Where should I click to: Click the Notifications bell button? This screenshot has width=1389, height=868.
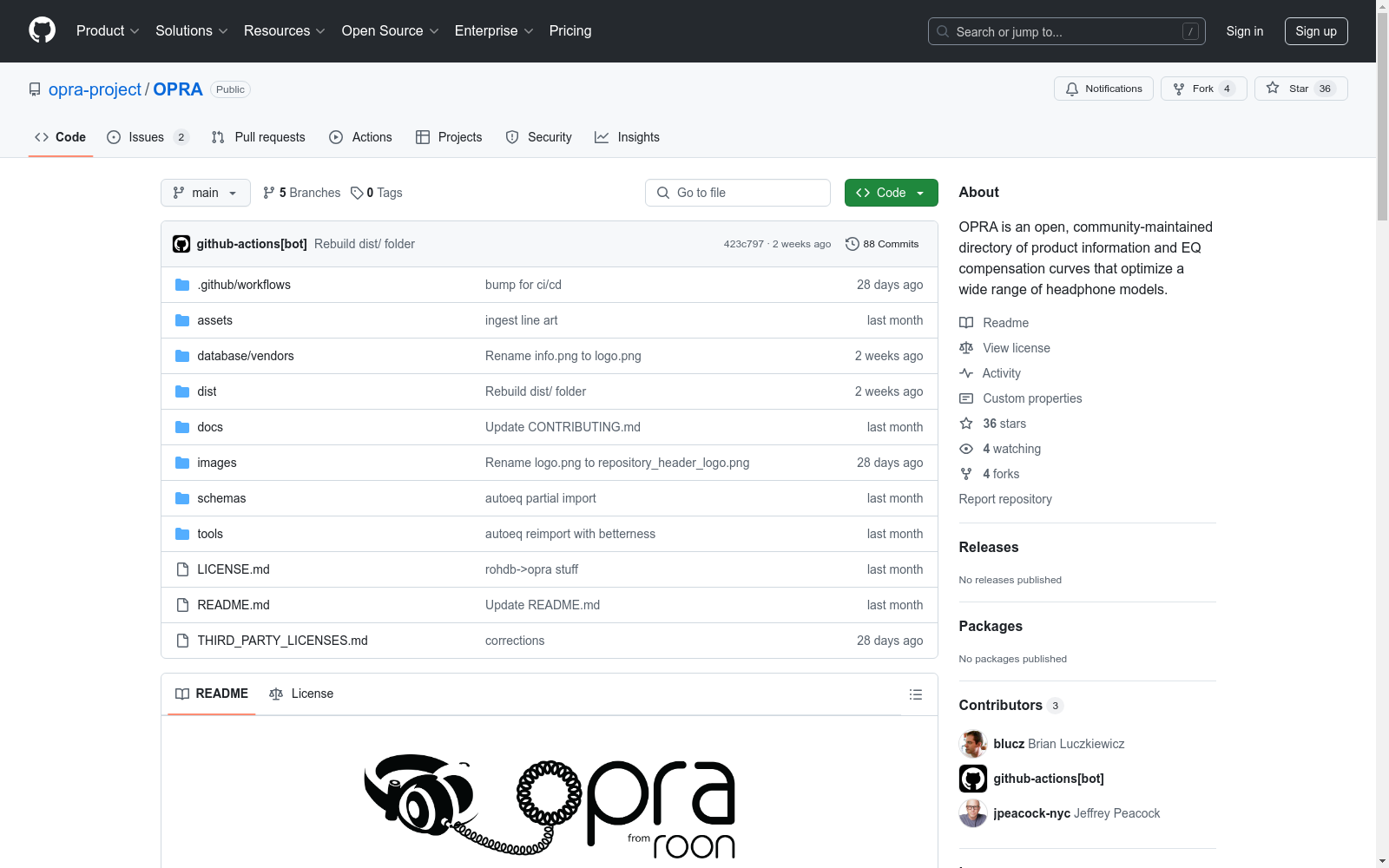coord(1103,89)
